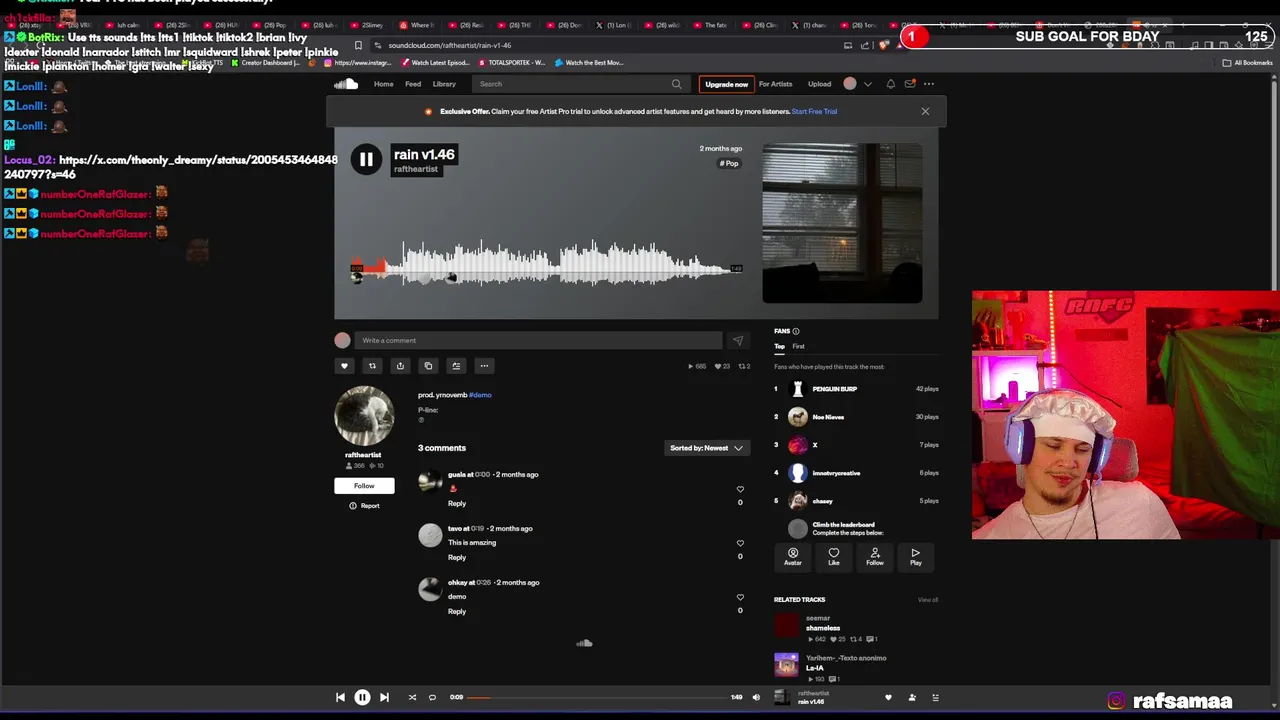This screenshot has width=1280, height=720.
Task: Click the search magnifier icon
Action: (676, 84)
